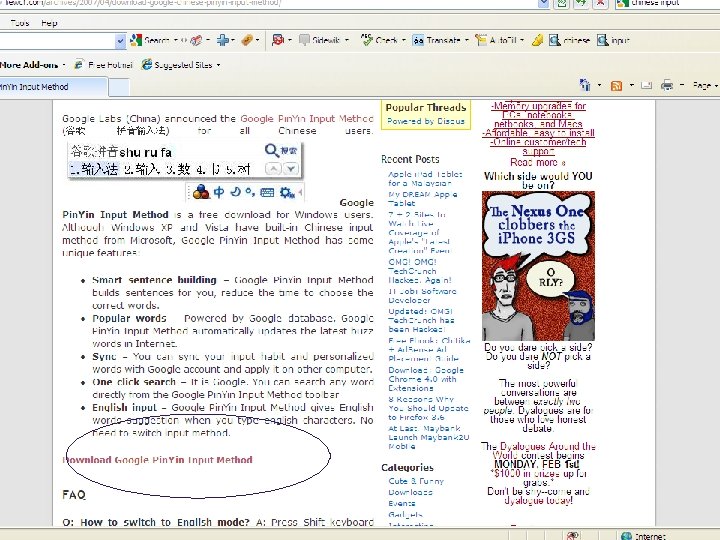Viewport: 720px width, 540px height.
Task: Click the down arrow in IME candidate box
Action: point(291,169)
